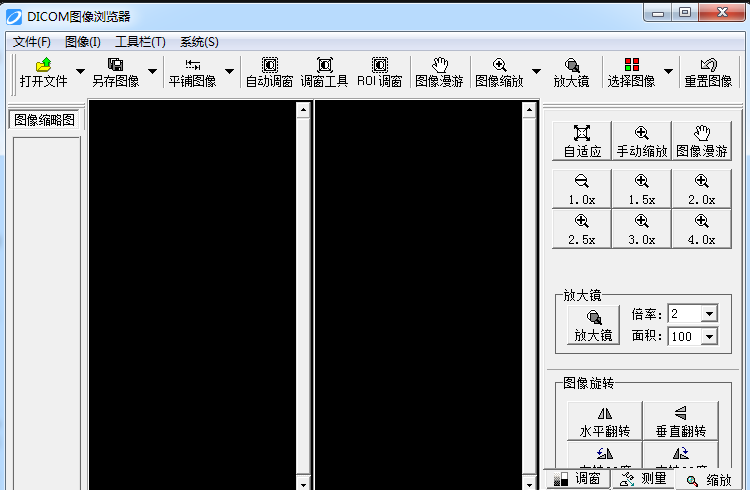Image resolution: width=750 pixels, height=490 pixels.
Task: Select the 平铺图像 tile images tool
Action: pyautogui.click(x=192, y=72)
